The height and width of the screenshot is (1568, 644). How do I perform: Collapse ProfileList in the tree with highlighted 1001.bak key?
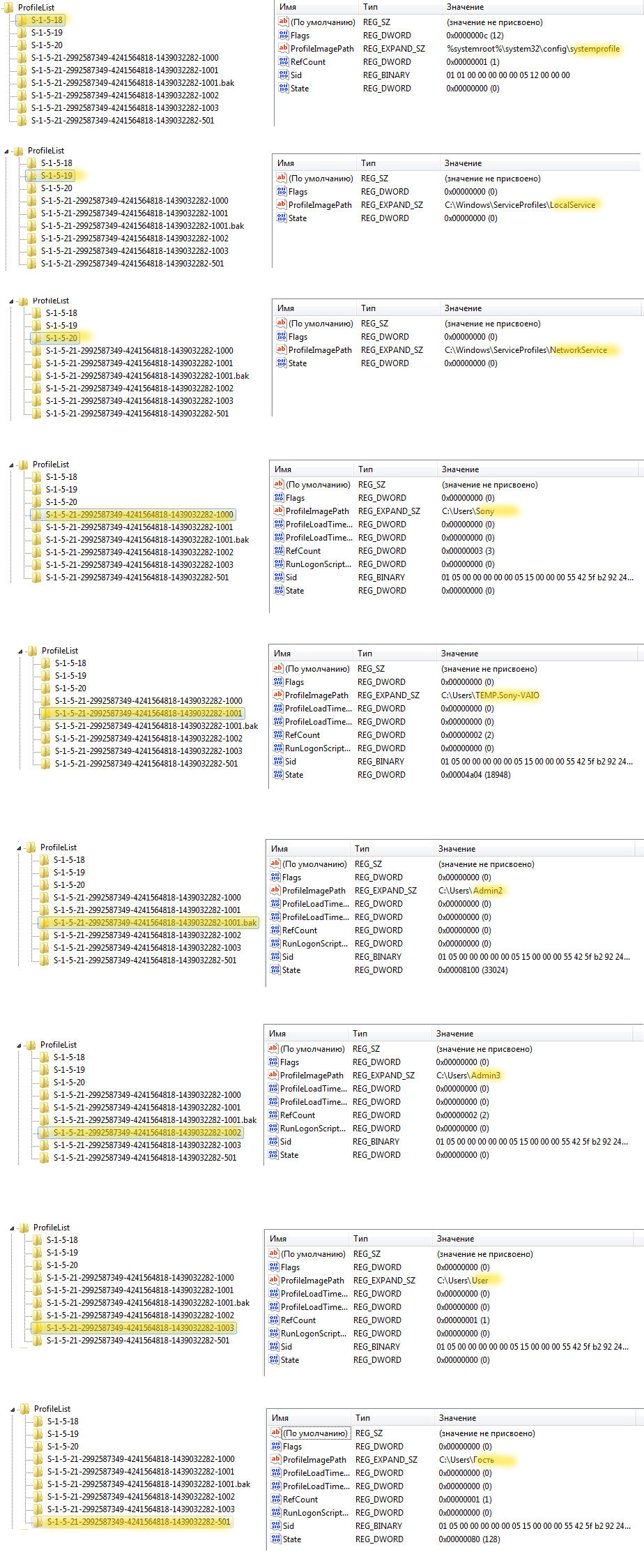point(20,847)
